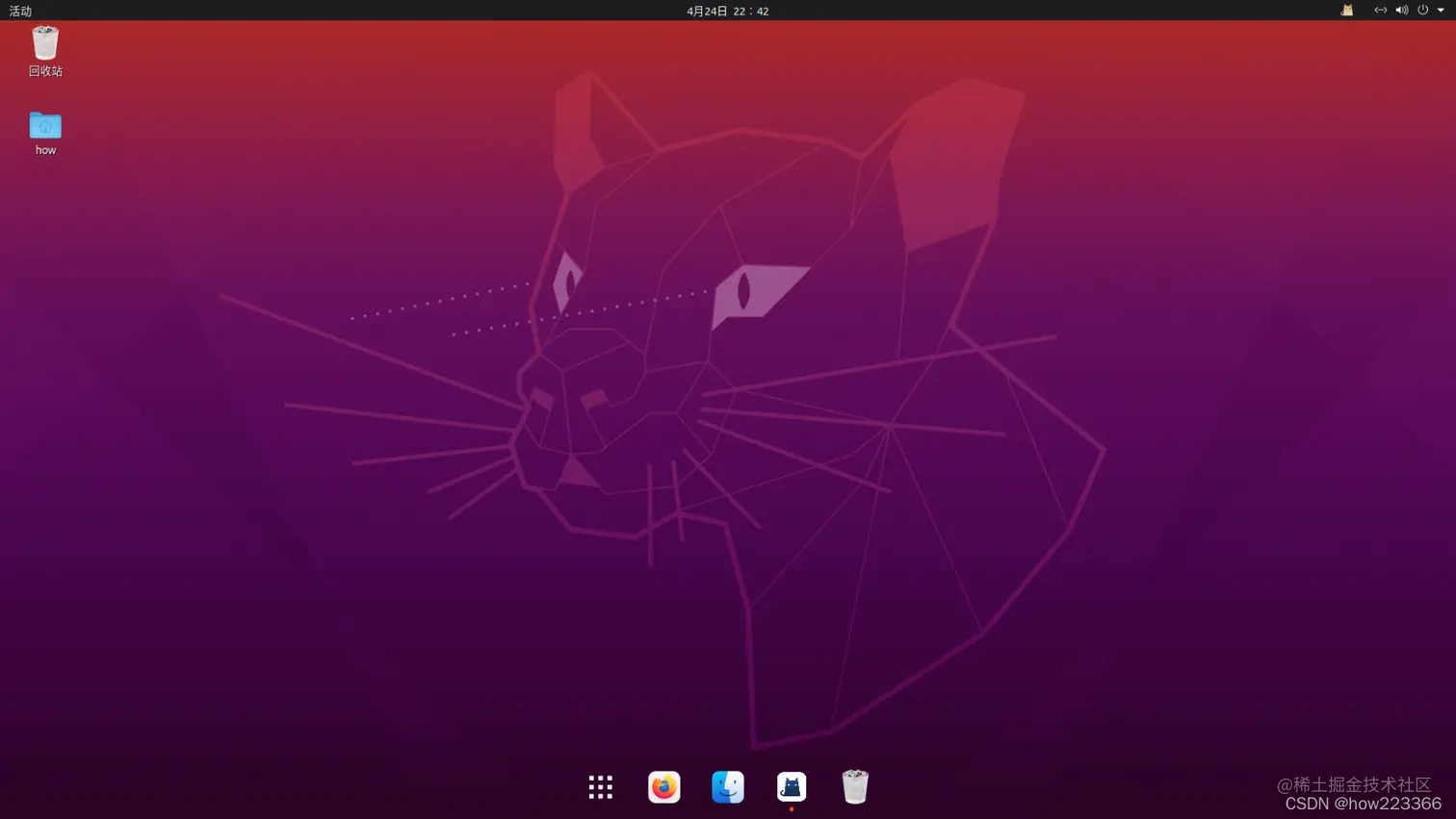Select the how home folder on the desktop
1456x819 pixels.
[x=45, y=133]
